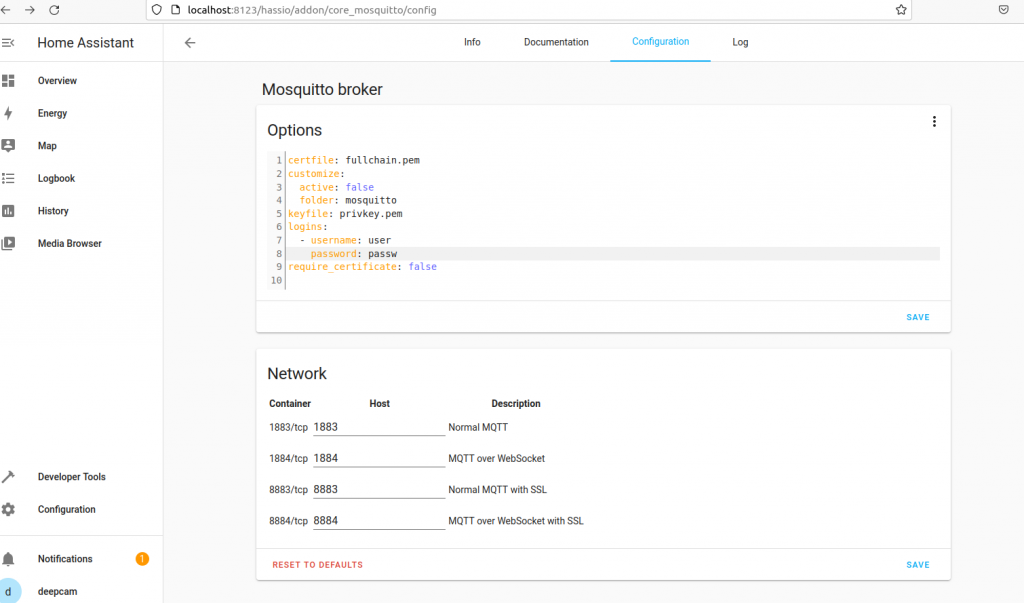Open the Options three-dot overflow menu

coord(934,122)
